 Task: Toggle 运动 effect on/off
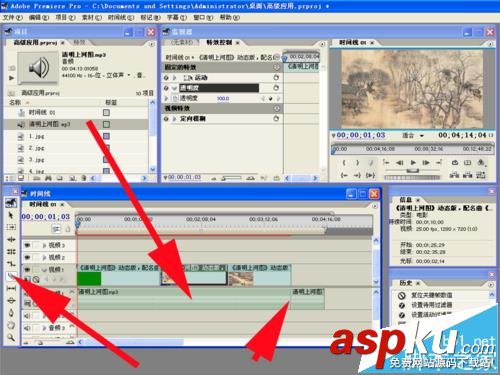(x=166, y=78)
